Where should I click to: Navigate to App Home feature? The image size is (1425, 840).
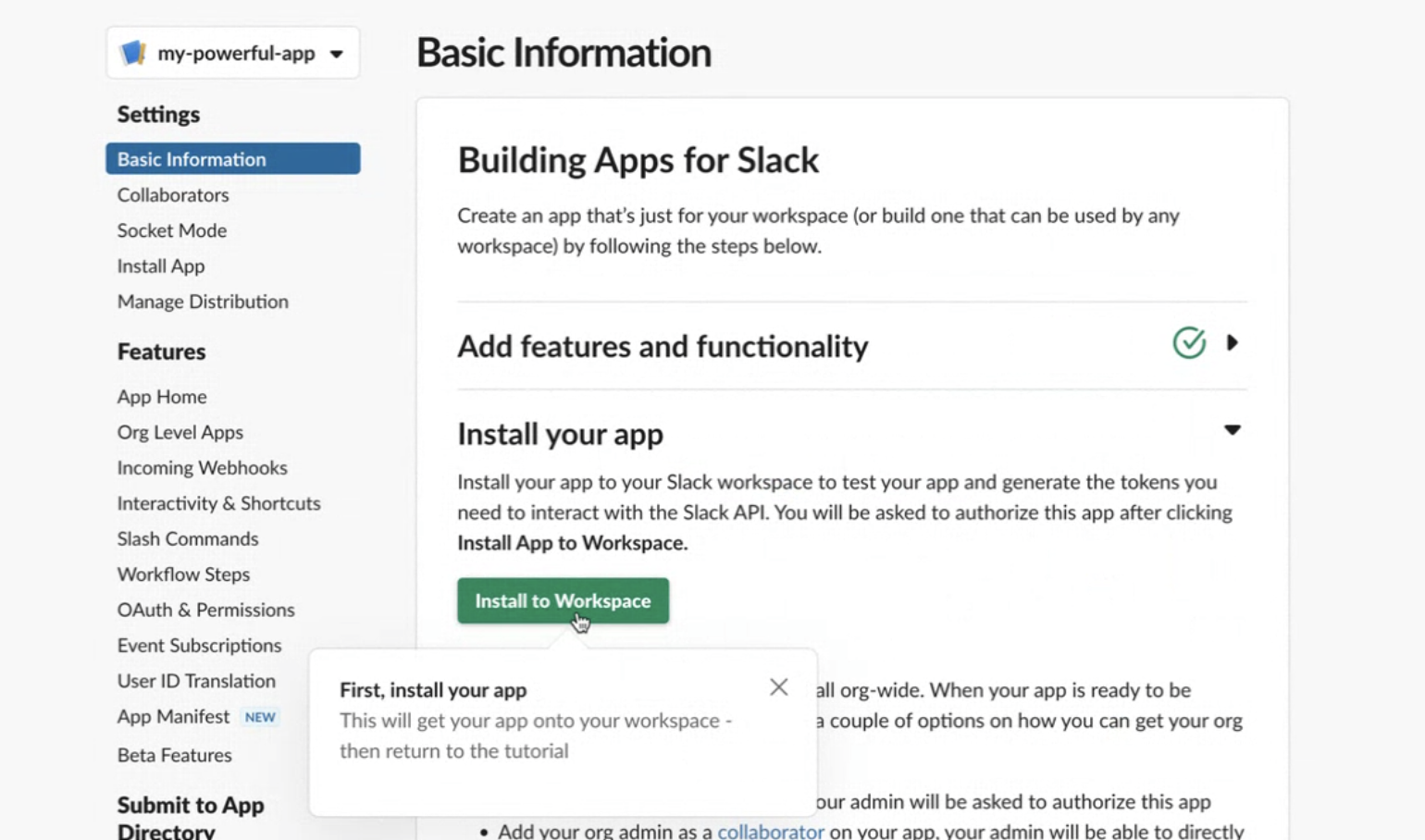(x=162, y=397)
